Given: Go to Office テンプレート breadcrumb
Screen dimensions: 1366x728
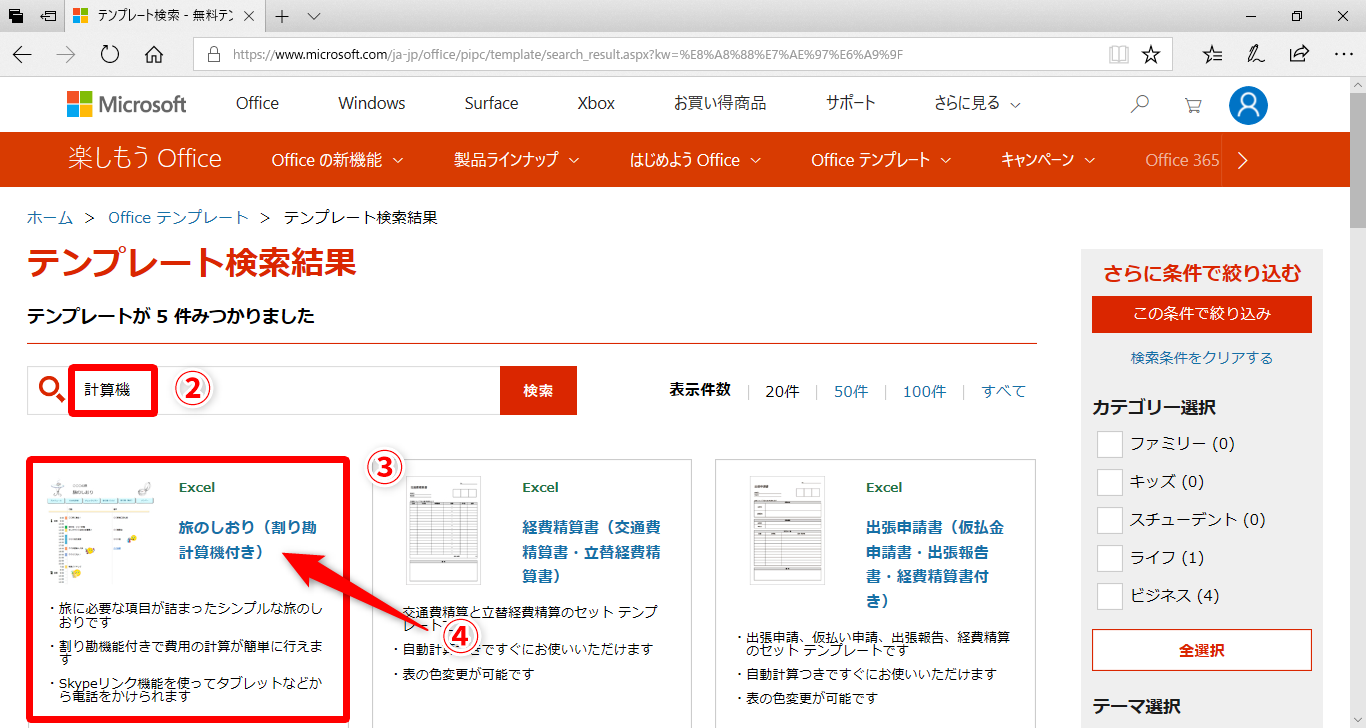Looking at the screenshot, I should [x=178, y=217].
